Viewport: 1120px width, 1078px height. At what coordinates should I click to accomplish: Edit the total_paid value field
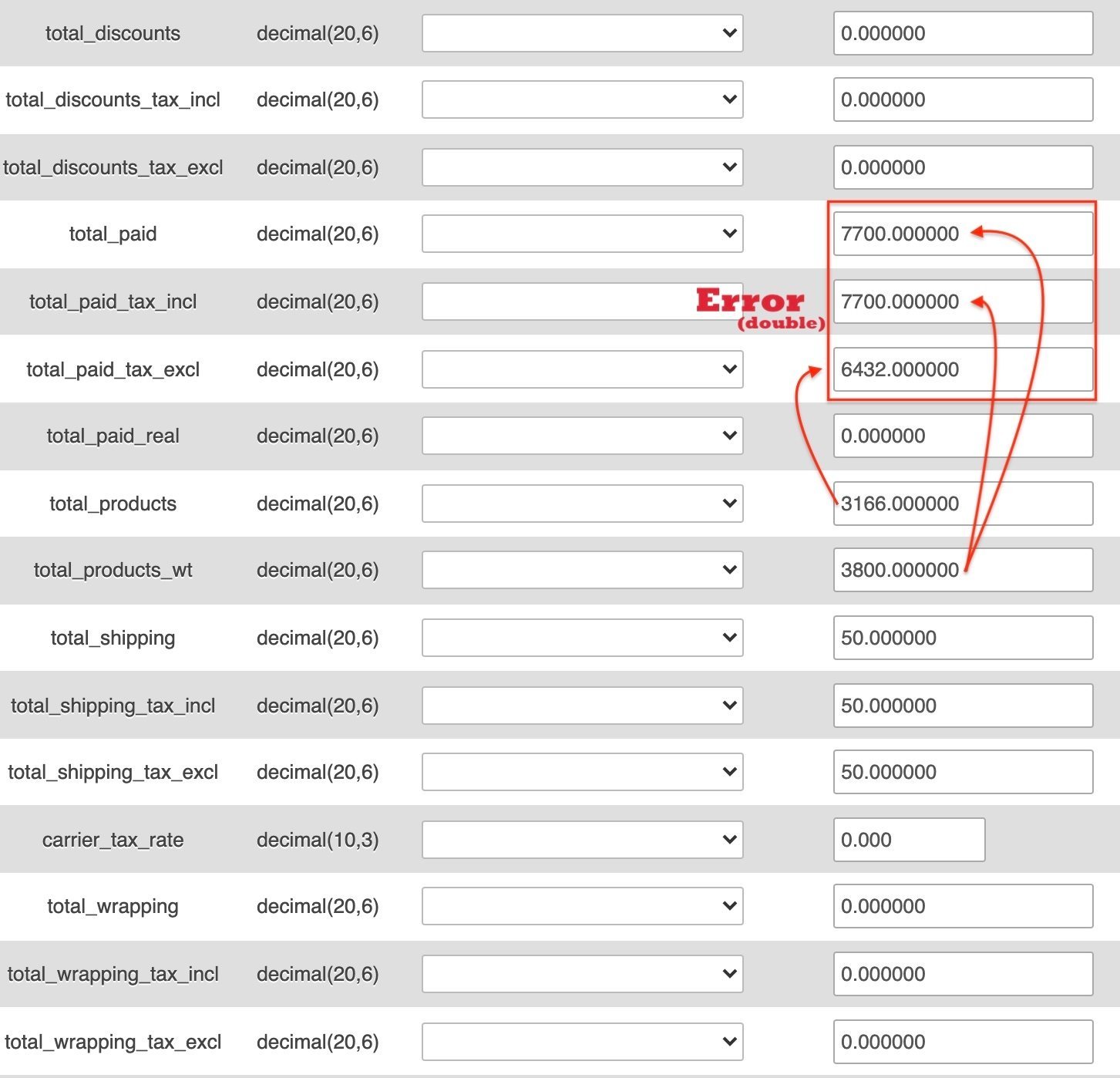tap(963, 234)
